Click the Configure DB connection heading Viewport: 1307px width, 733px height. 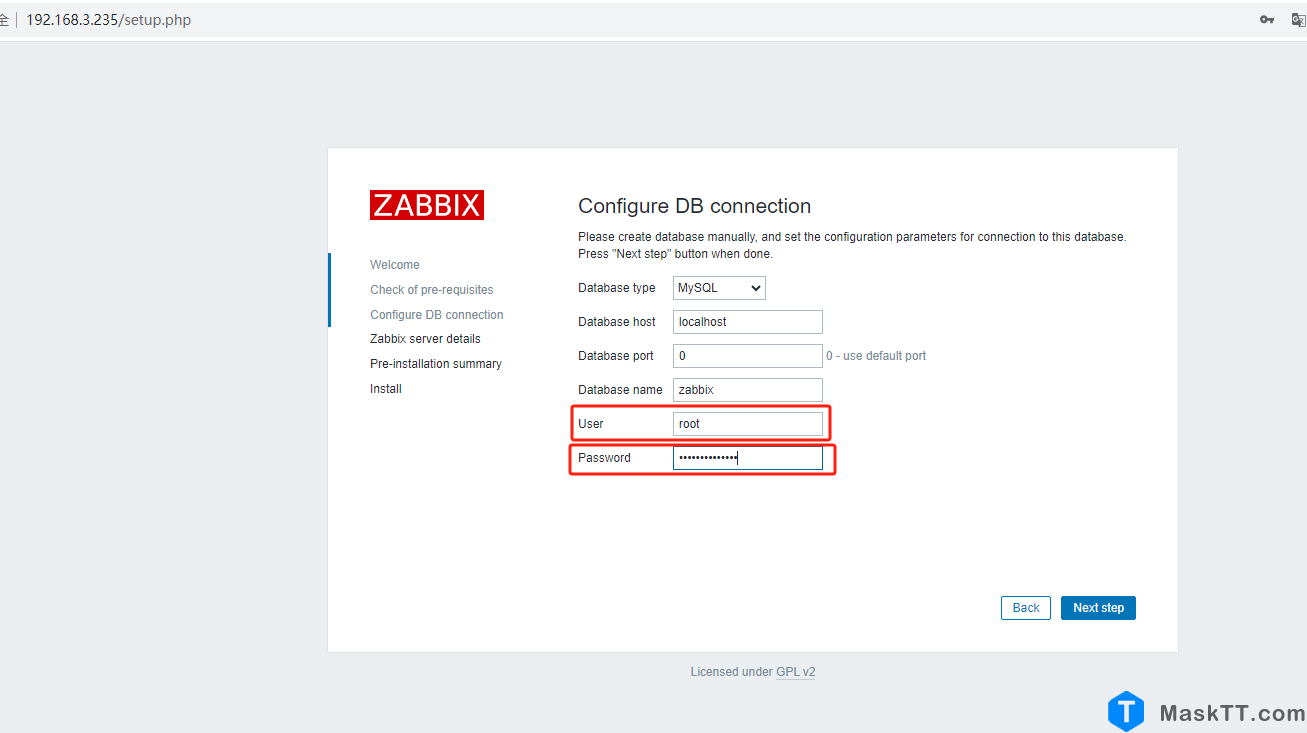(x=695, y=206)
